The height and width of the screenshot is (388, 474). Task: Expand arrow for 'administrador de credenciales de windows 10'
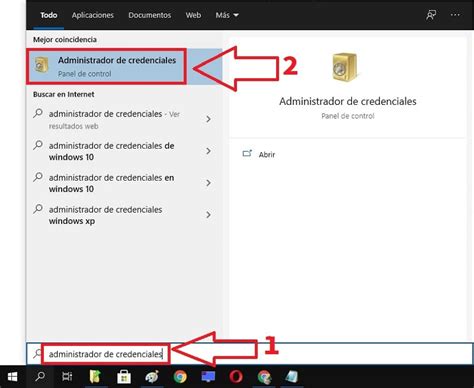pyautogui.click(x=208, y=151)
